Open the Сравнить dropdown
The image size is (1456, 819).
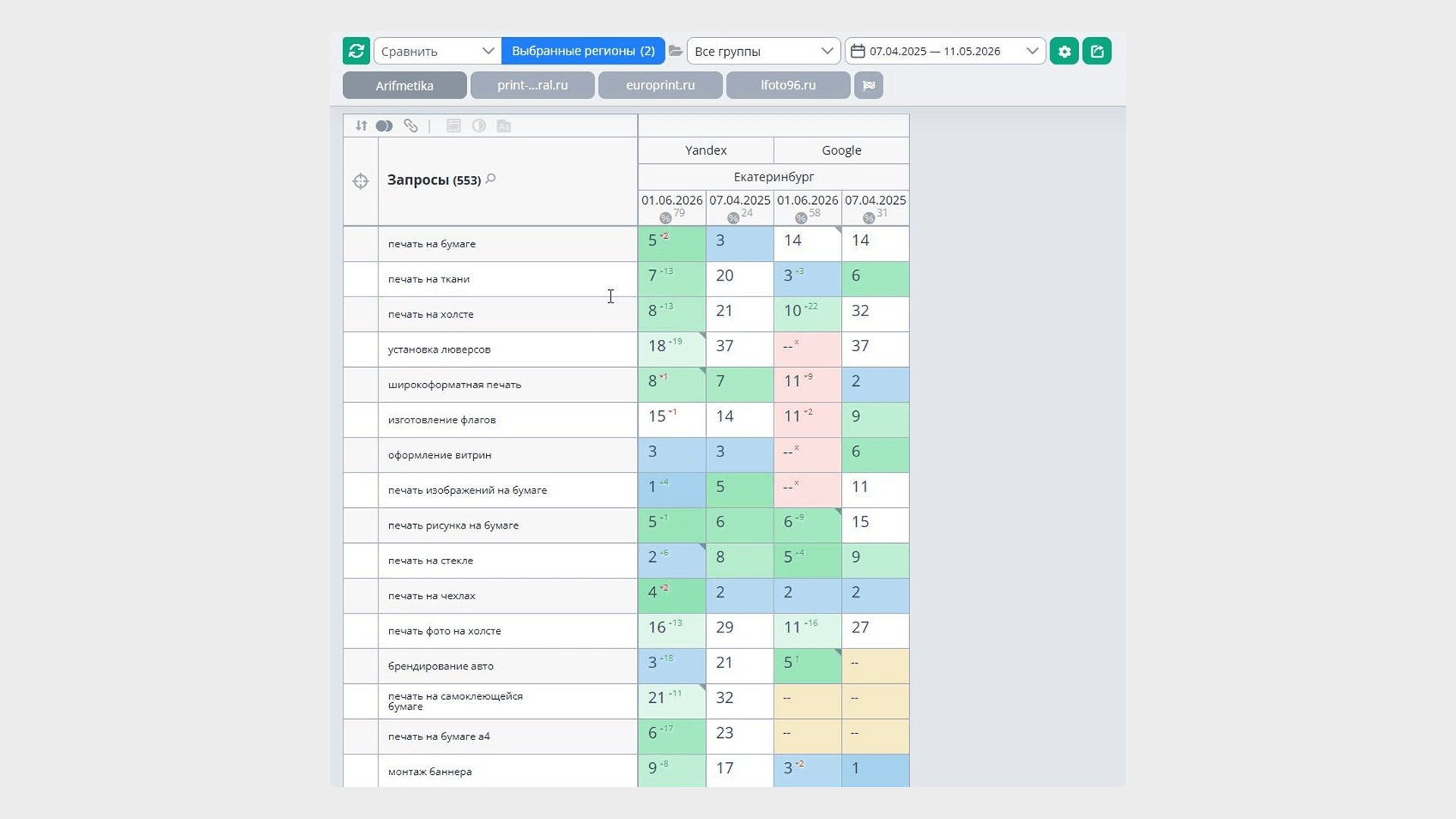[x=437, y=51]
